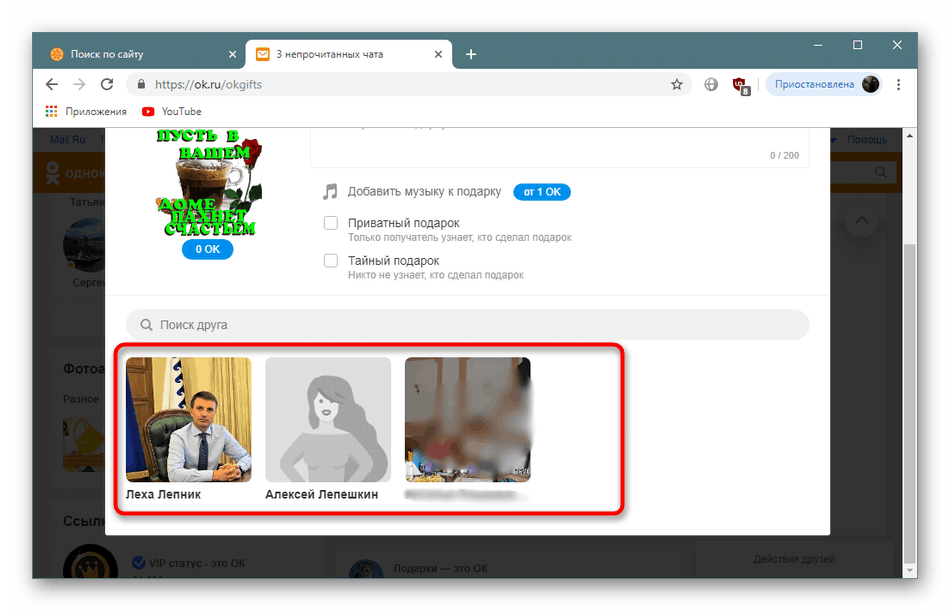Viewport: 950px width, 611px height.
Task: Click the Поиск друга search field
Action: (x=467, y=325)
